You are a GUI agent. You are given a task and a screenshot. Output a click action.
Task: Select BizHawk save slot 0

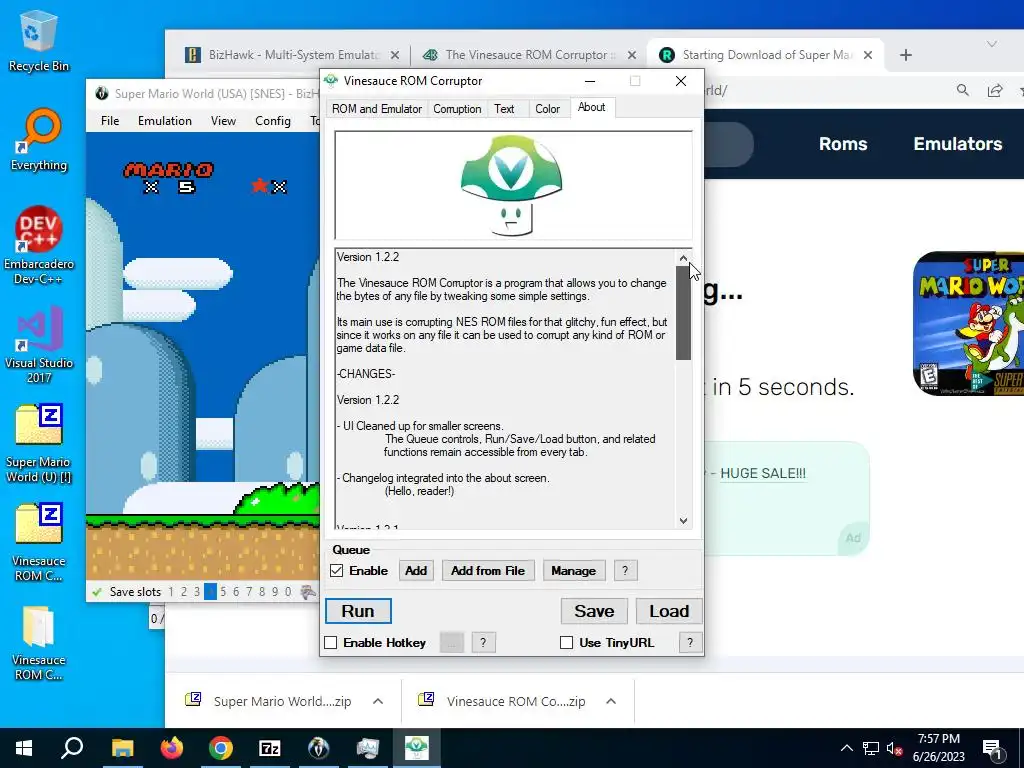pos(288,592)
